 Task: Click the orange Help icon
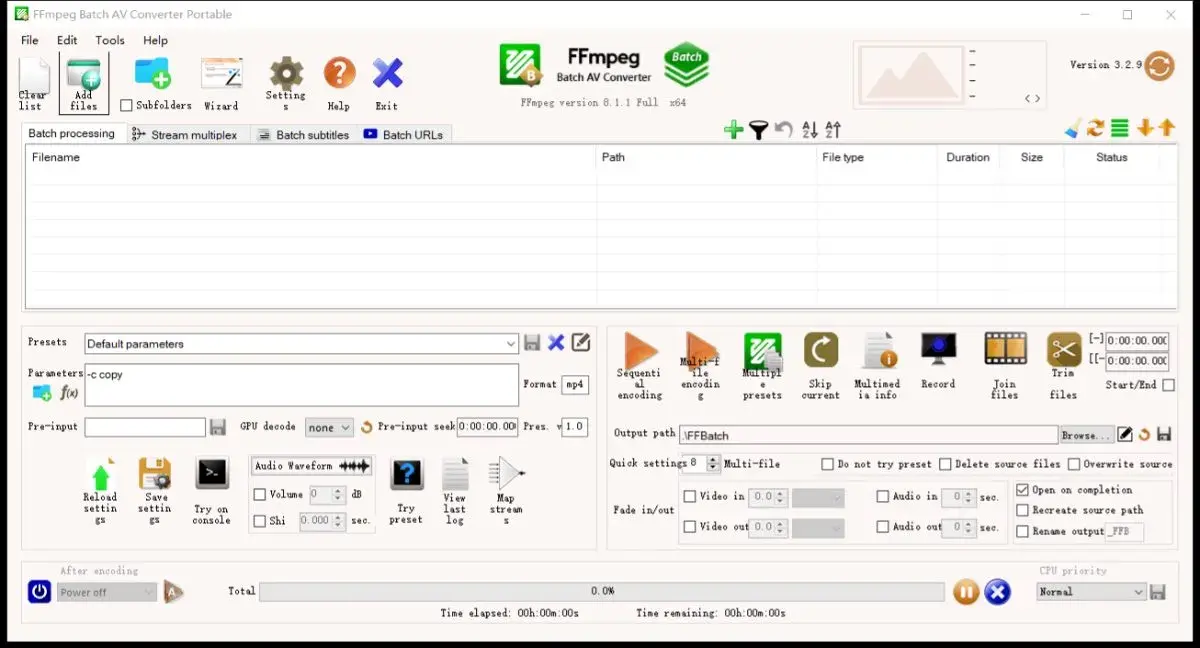[x=340, y=73]
